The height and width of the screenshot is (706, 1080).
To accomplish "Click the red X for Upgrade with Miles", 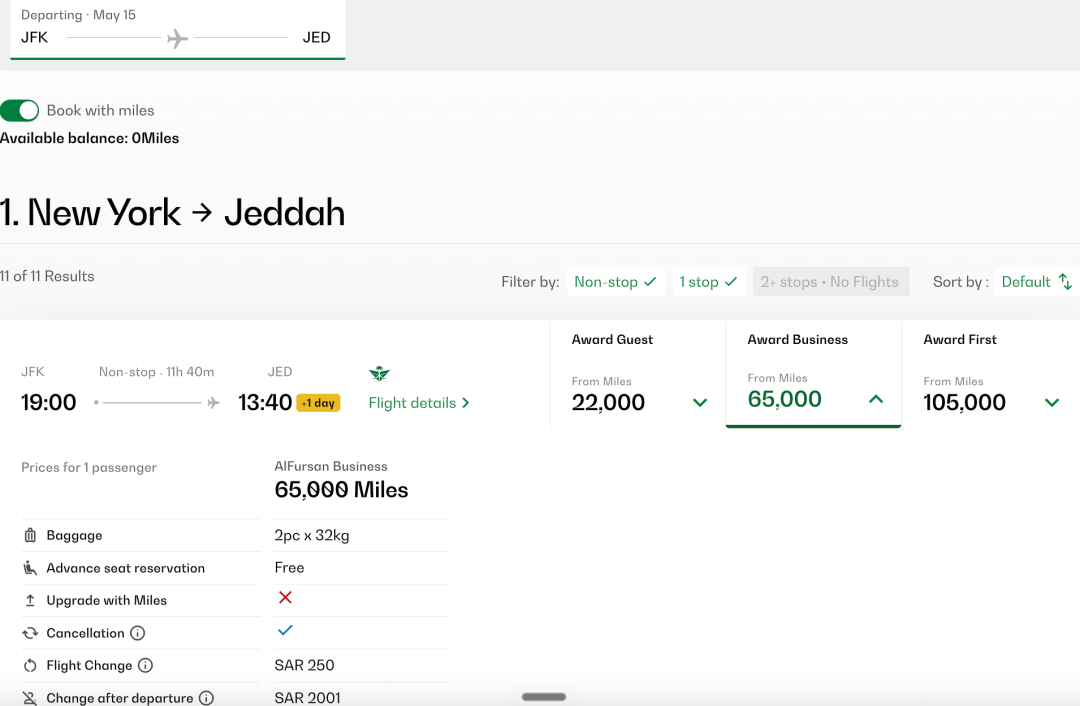I will pyautogui.click(x=285, y=597).
